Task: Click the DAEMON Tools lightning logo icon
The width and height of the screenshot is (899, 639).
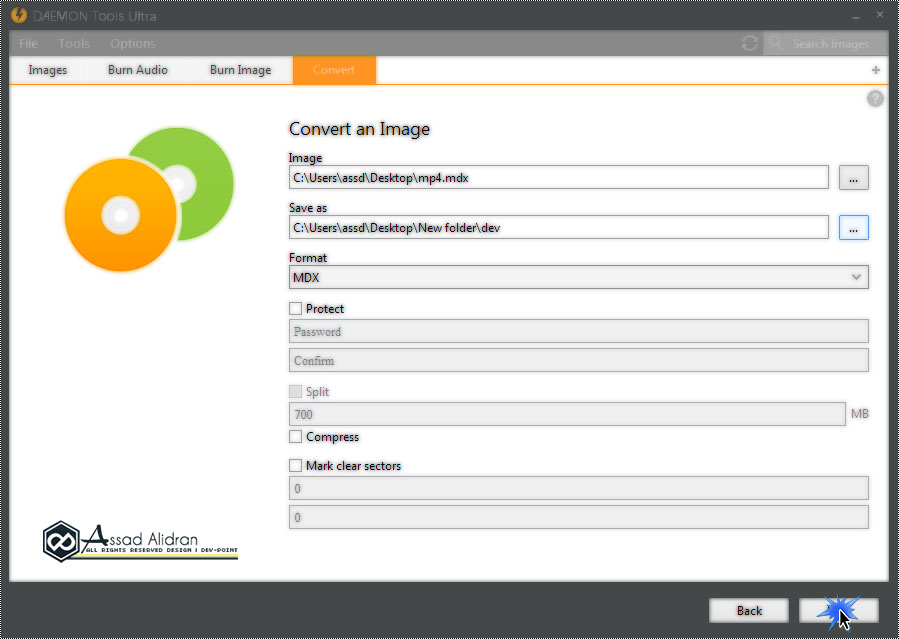Action: pos(19,15)
